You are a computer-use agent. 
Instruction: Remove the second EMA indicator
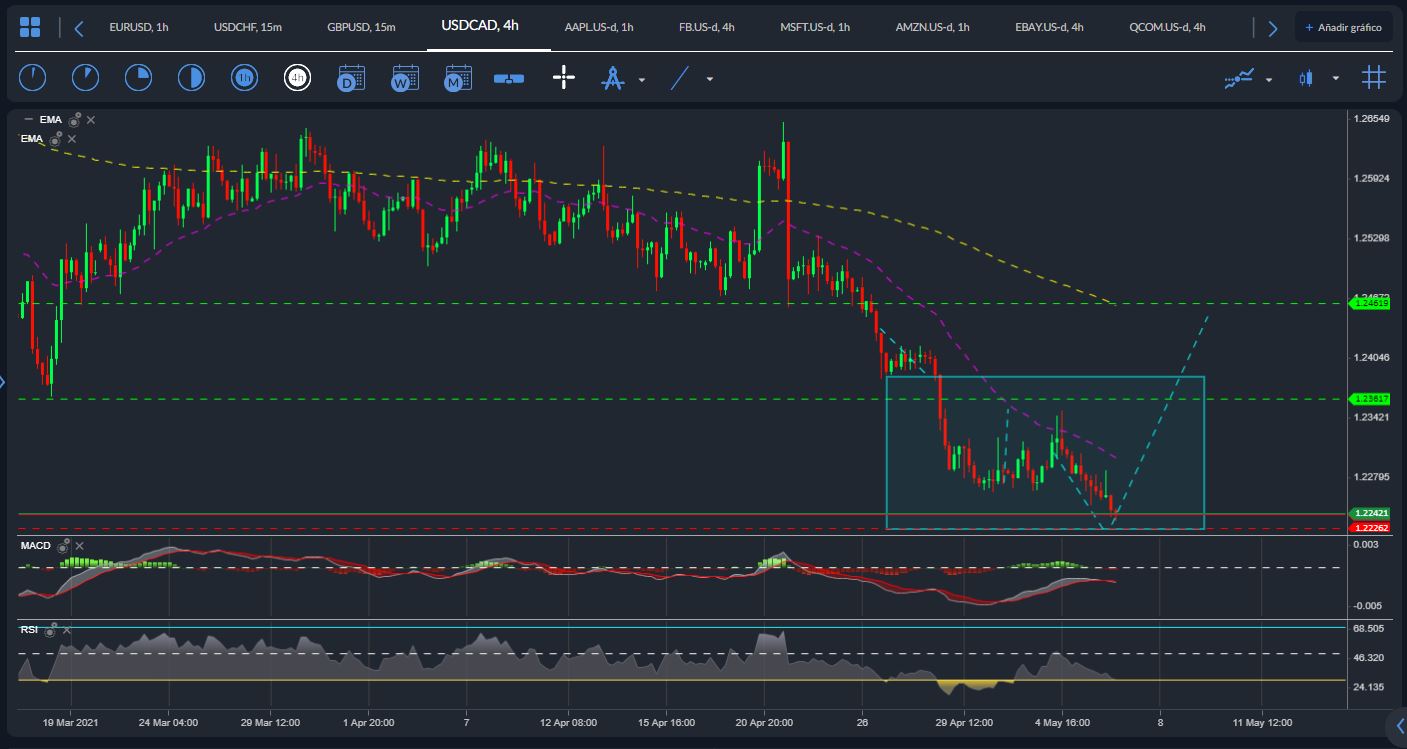tap(72, 140)
